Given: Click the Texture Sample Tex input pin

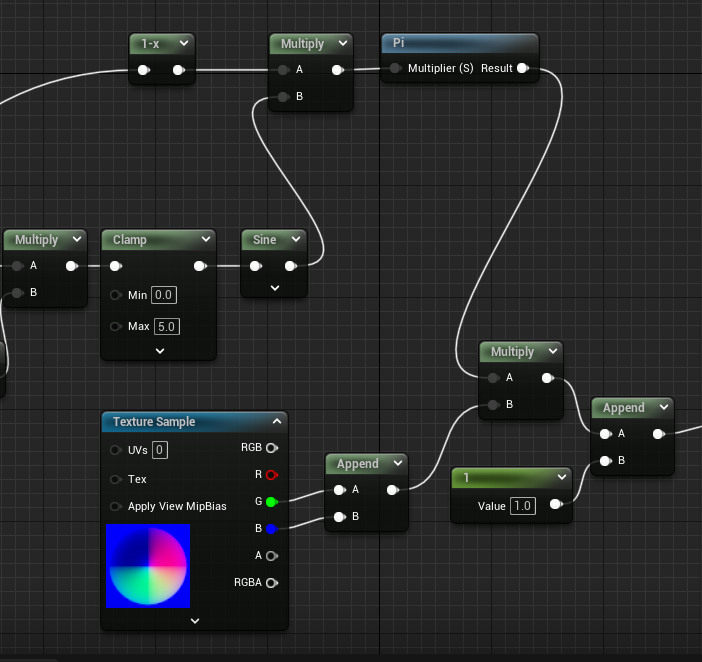Looking at the screenshot, I should (x=116, y=479).
